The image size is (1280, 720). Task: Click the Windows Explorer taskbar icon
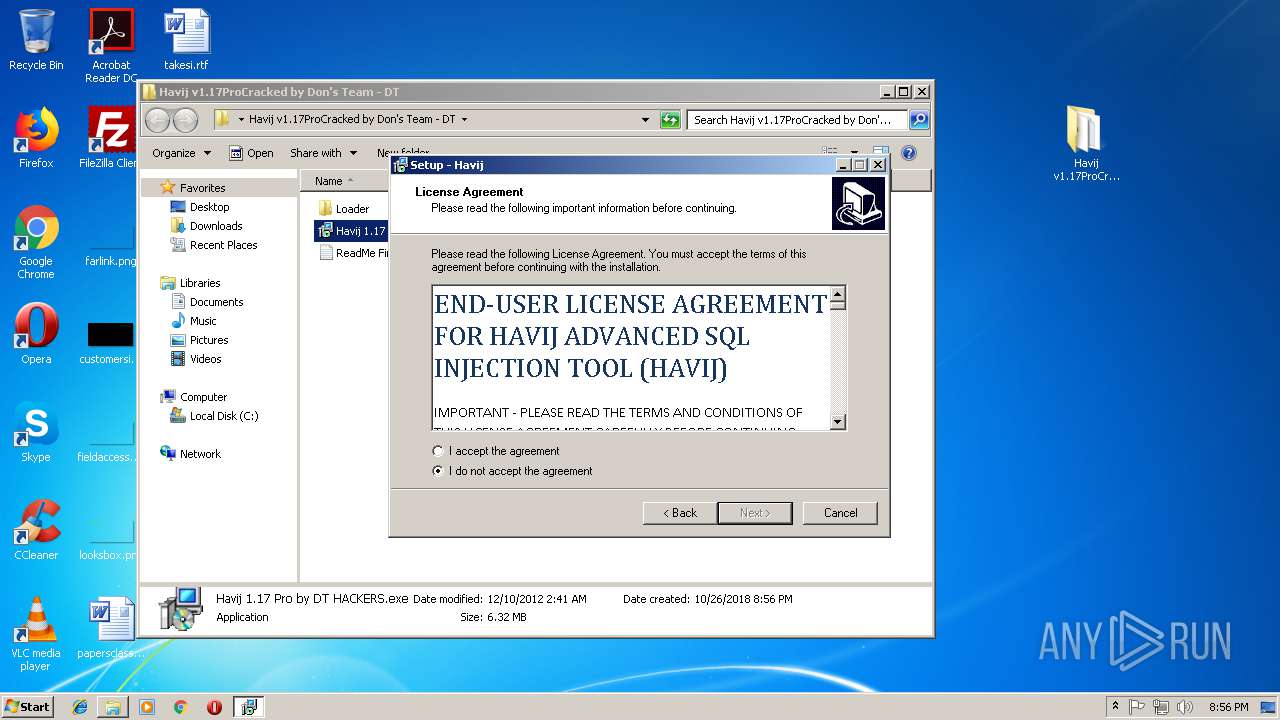coord(113,707)
